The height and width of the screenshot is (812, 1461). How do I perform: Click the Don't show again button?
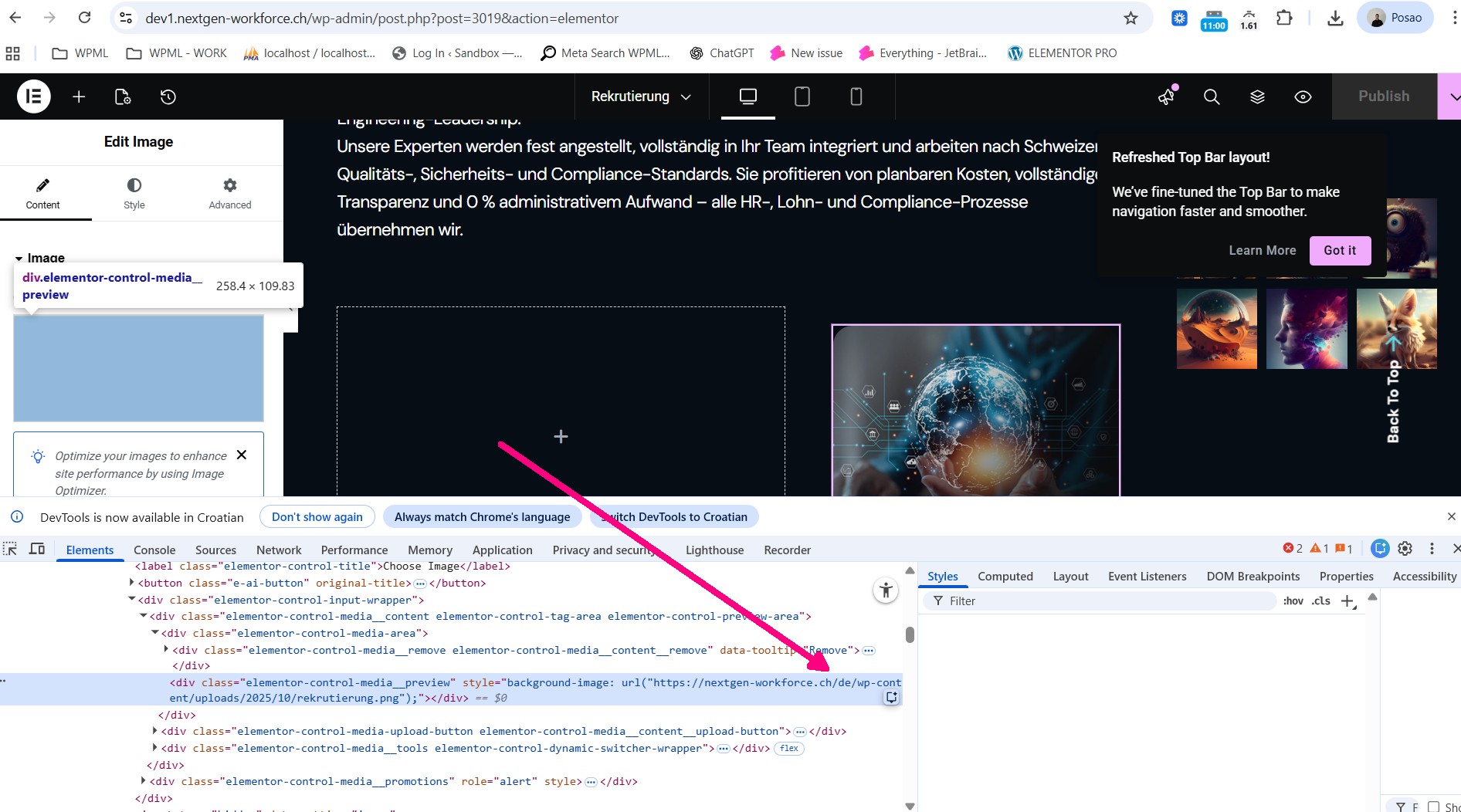tap(317, 517)
